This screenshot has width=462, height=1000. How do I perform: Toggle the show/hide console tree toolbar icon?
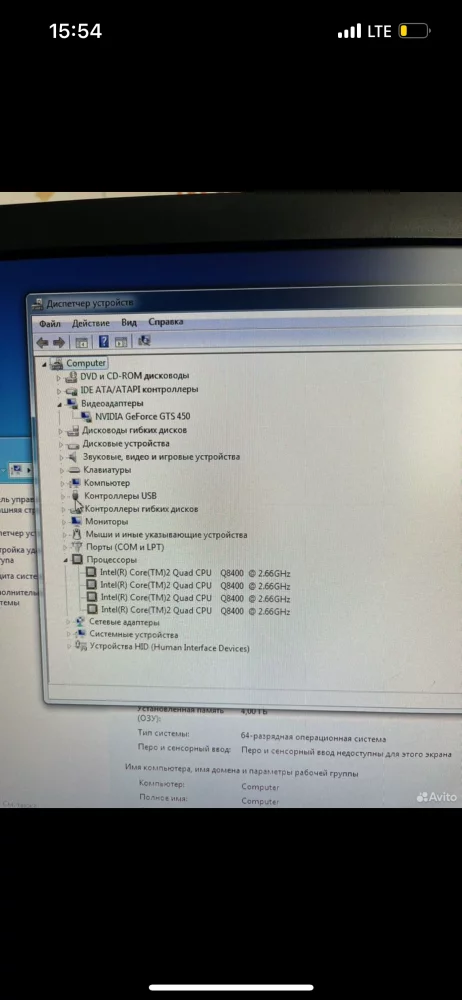pos(82,342)
